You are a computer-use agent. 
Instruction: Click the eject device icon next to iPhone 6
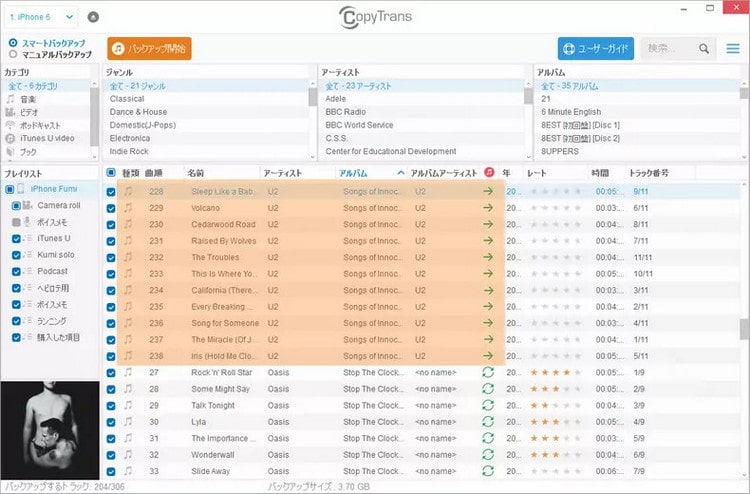coord(93,17)
